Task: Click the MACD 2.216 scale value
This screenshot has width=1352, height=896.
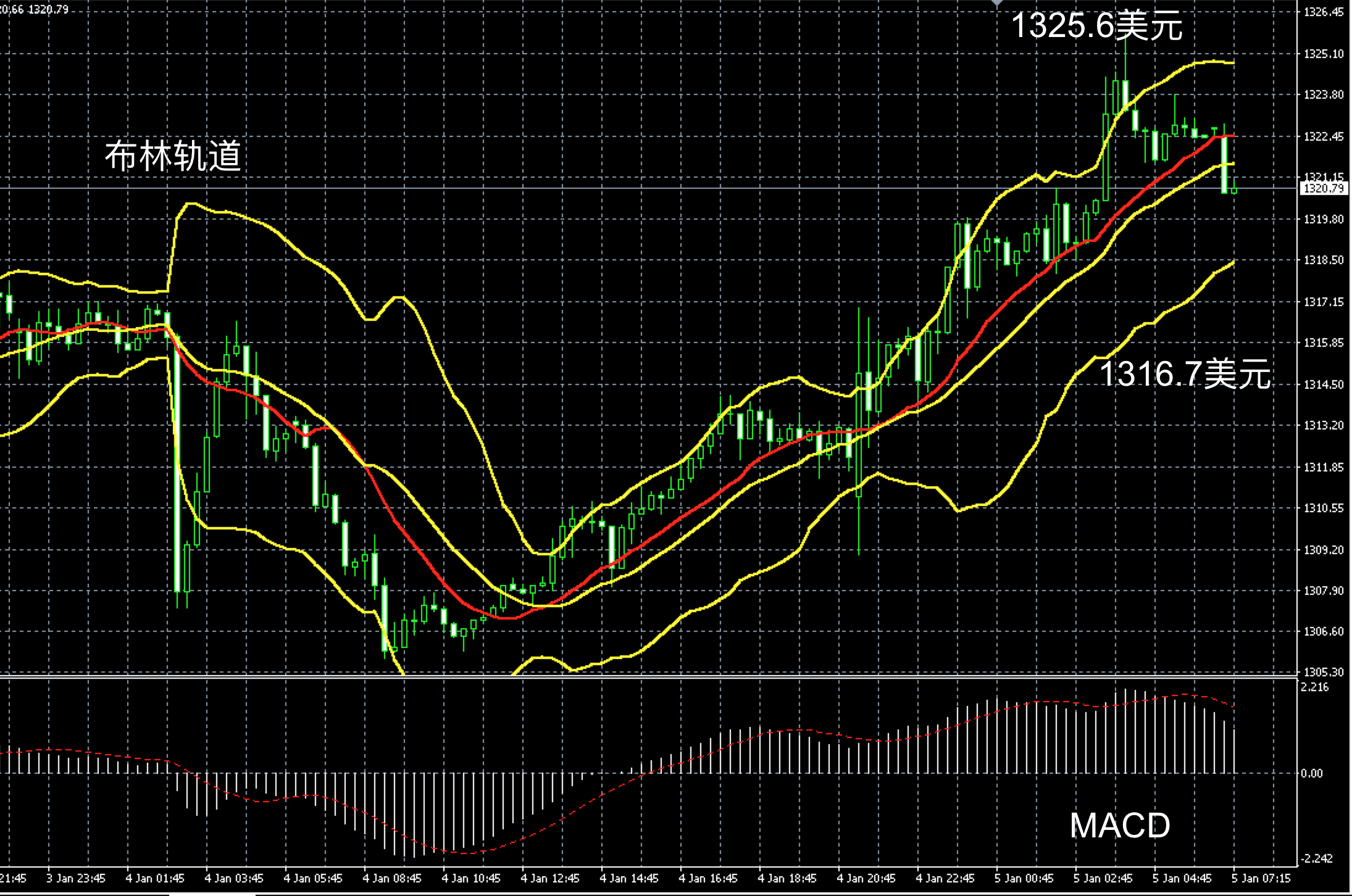Action: (x=1314, y=687)
